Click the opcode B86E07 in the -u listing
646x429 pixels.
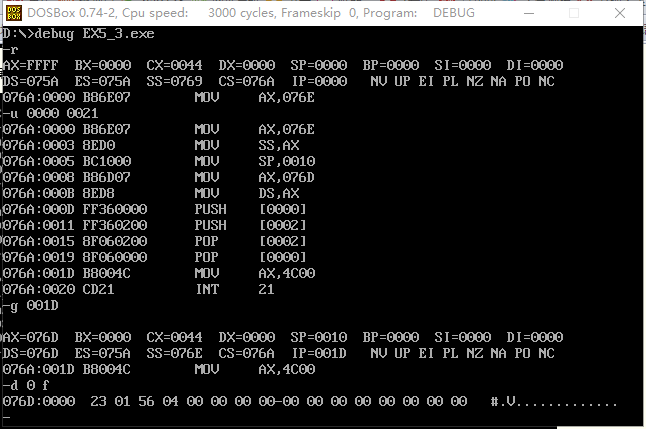tap(106, 129)
